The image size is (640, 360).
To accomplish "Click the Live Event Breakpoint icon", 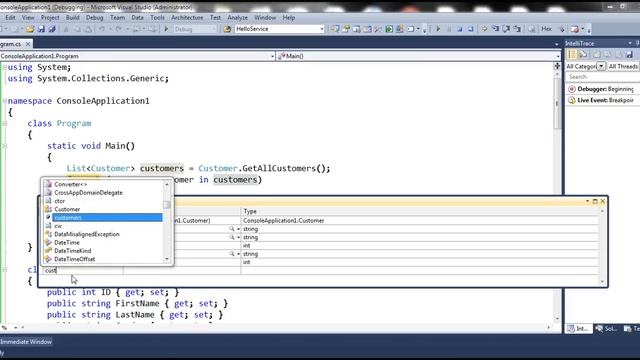I will pos(572,100).
